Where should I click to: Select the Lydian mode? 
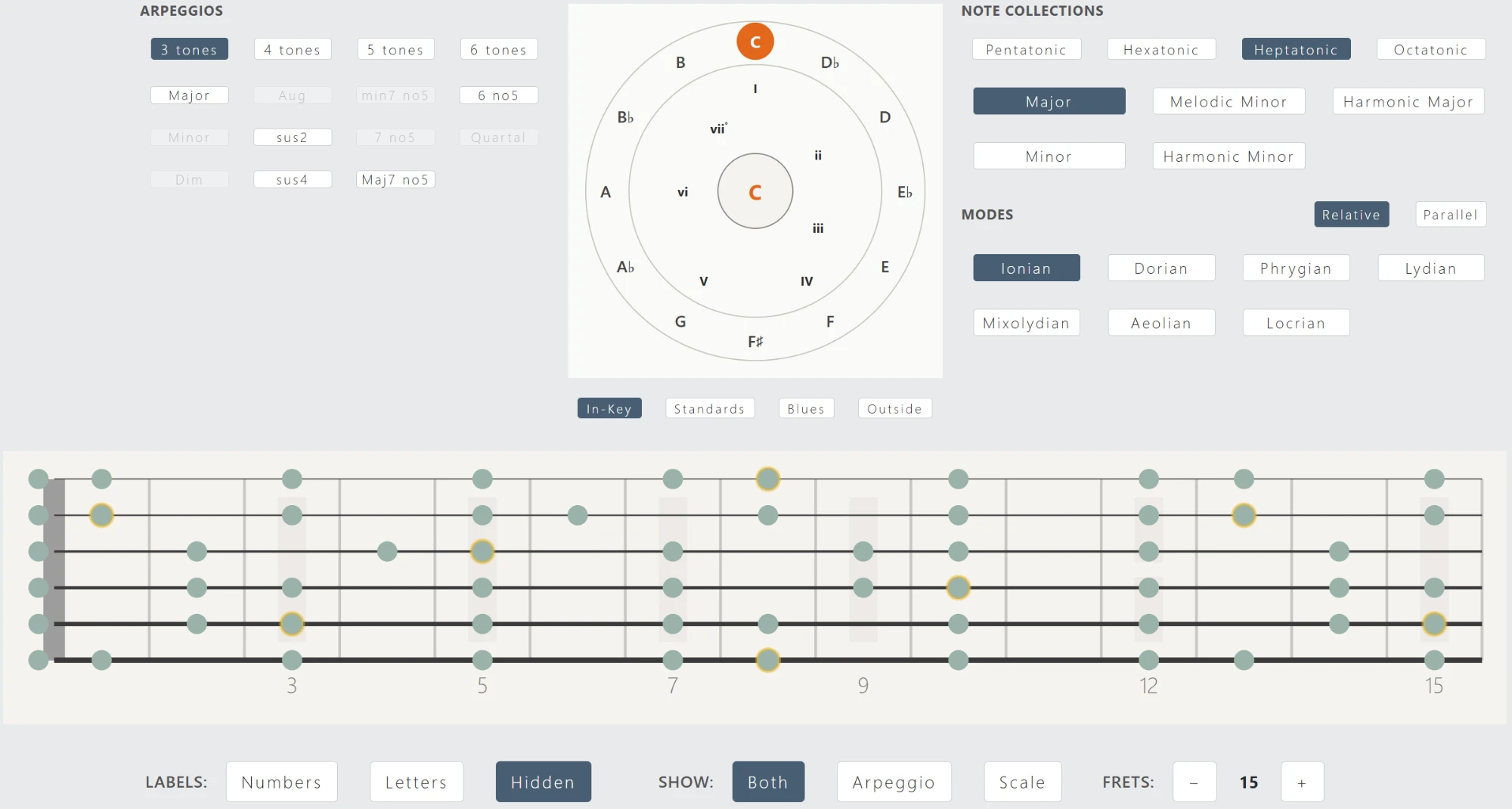[1431, 268]
